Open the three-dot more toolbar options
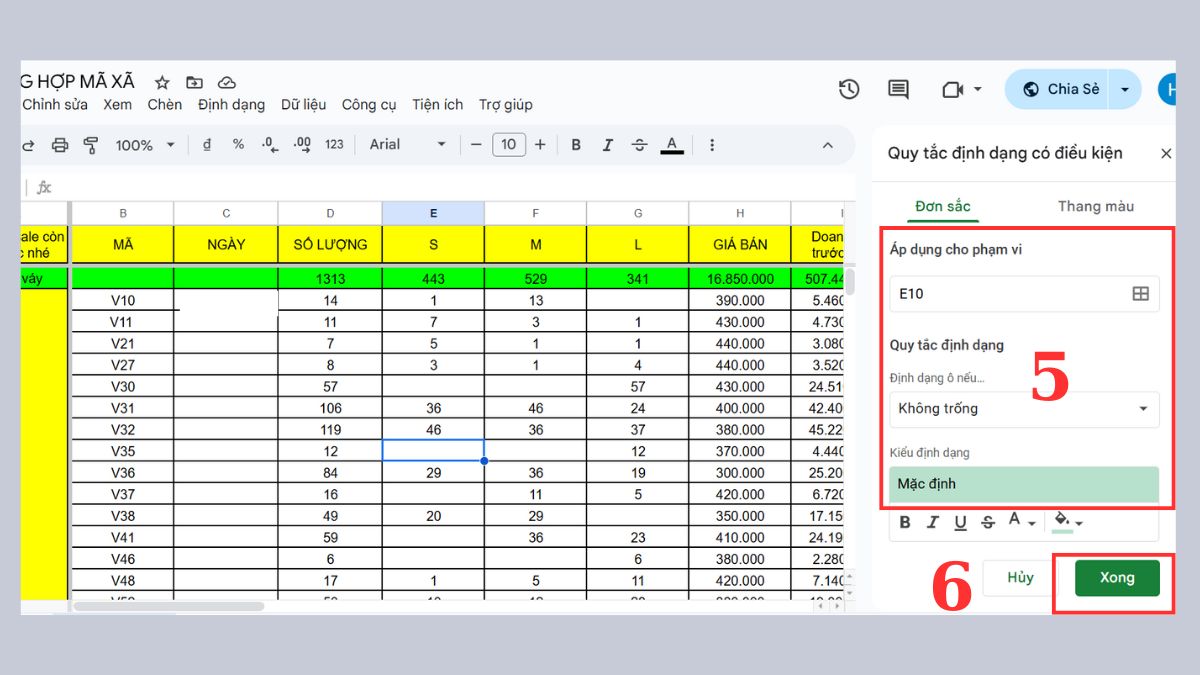This screenshot has height=675, width=1200. coord(712,145)
